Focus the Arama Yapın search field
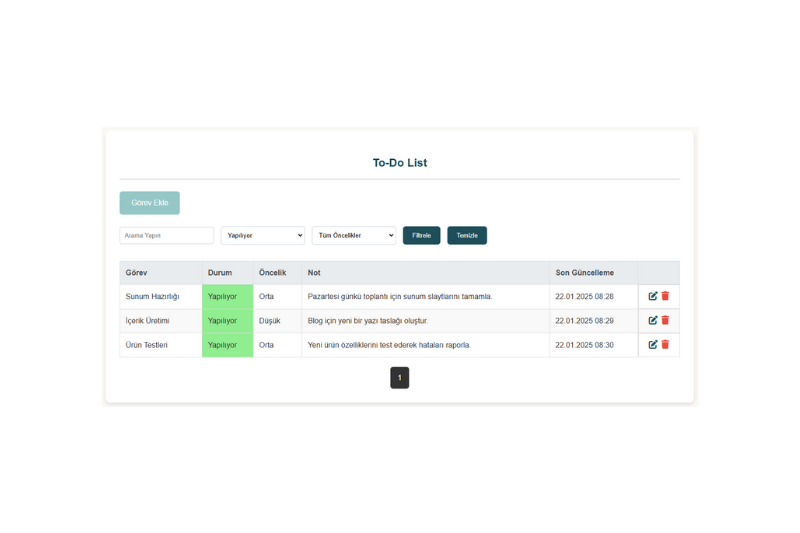This screenshot has width=800, height=533. [167, 235]
